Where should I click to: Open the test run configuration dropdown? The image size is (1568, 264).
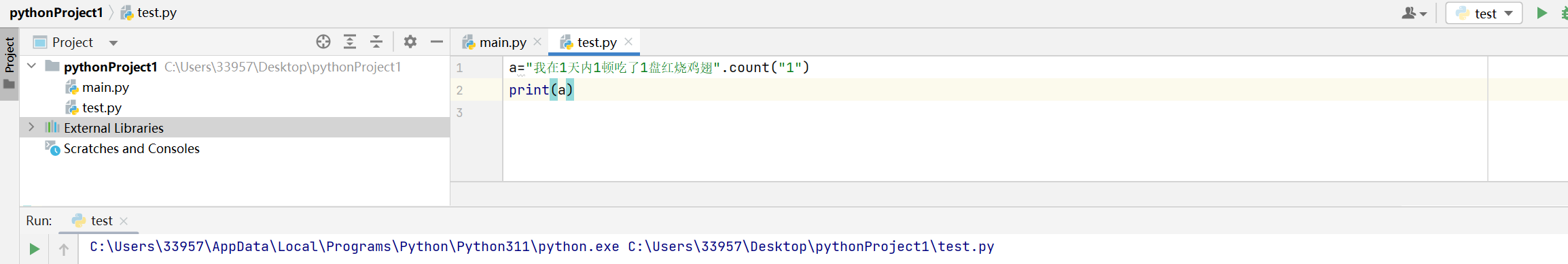coord(1484,13)
